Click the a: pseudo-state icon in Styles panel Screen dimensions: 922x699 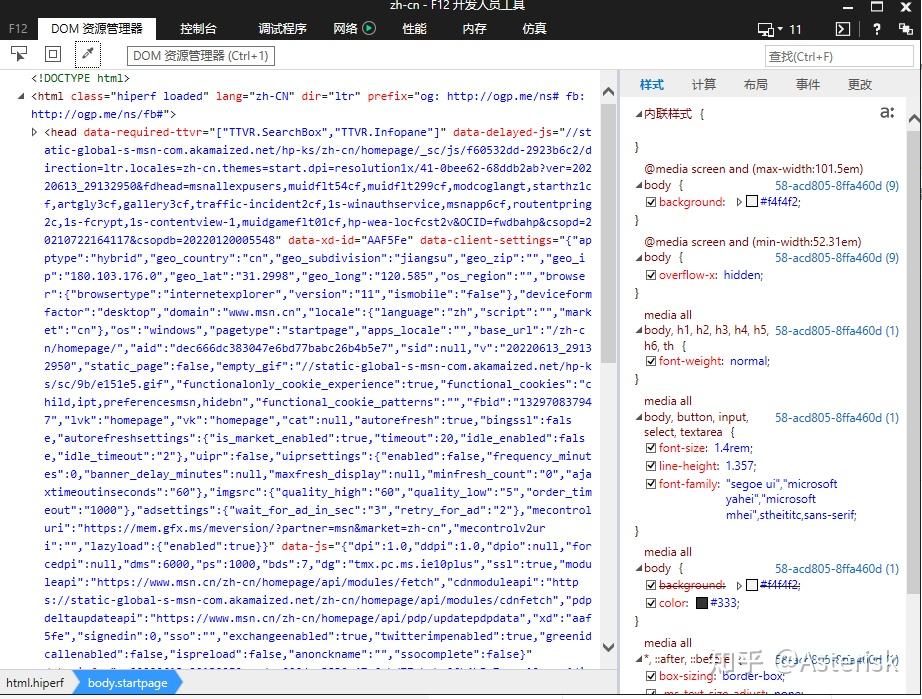(x=886, y=113)
